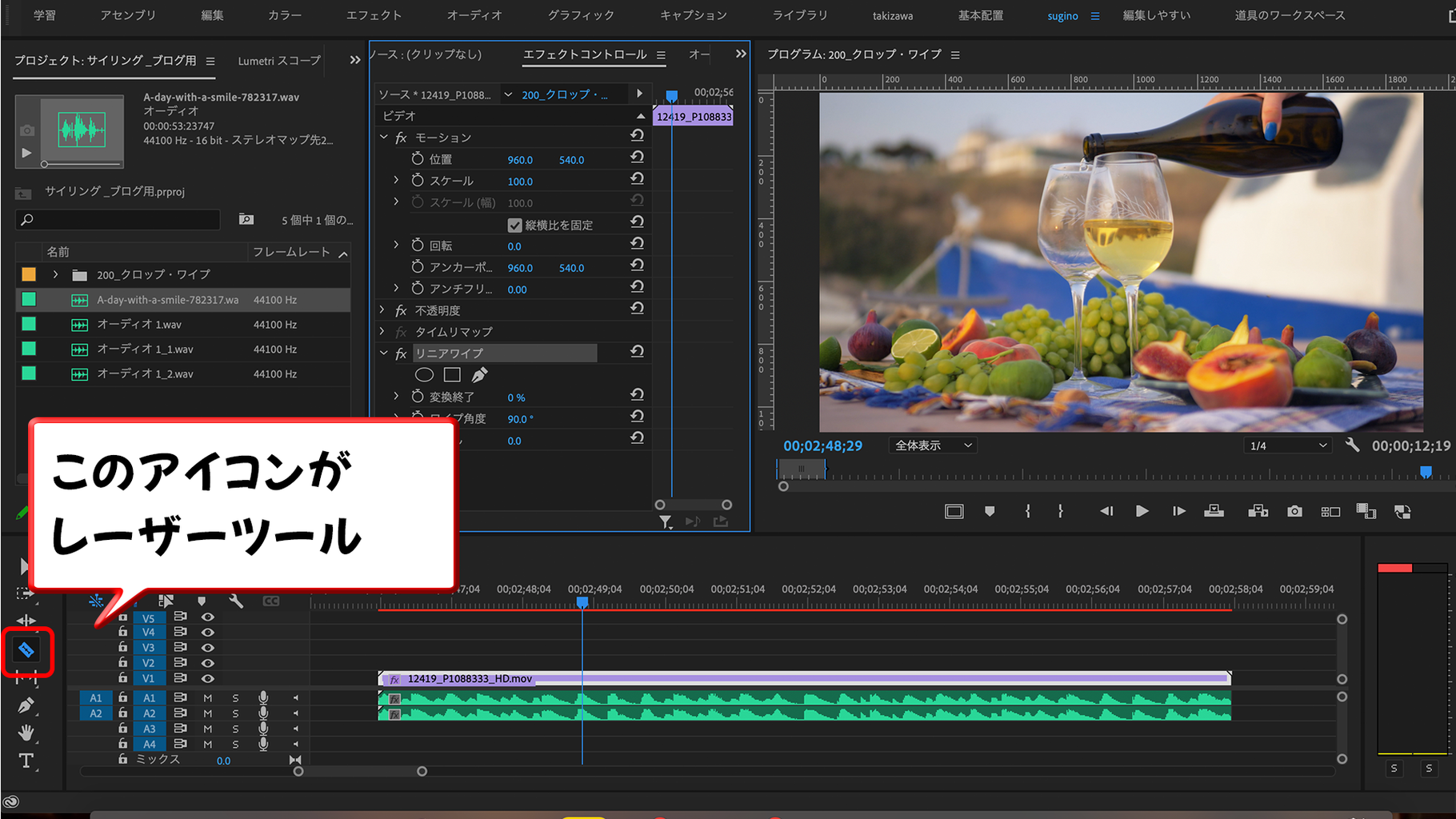Open the timeline settings wrench icon
The height and width of the screenshot is (819, 1456).
pos(236,601)
